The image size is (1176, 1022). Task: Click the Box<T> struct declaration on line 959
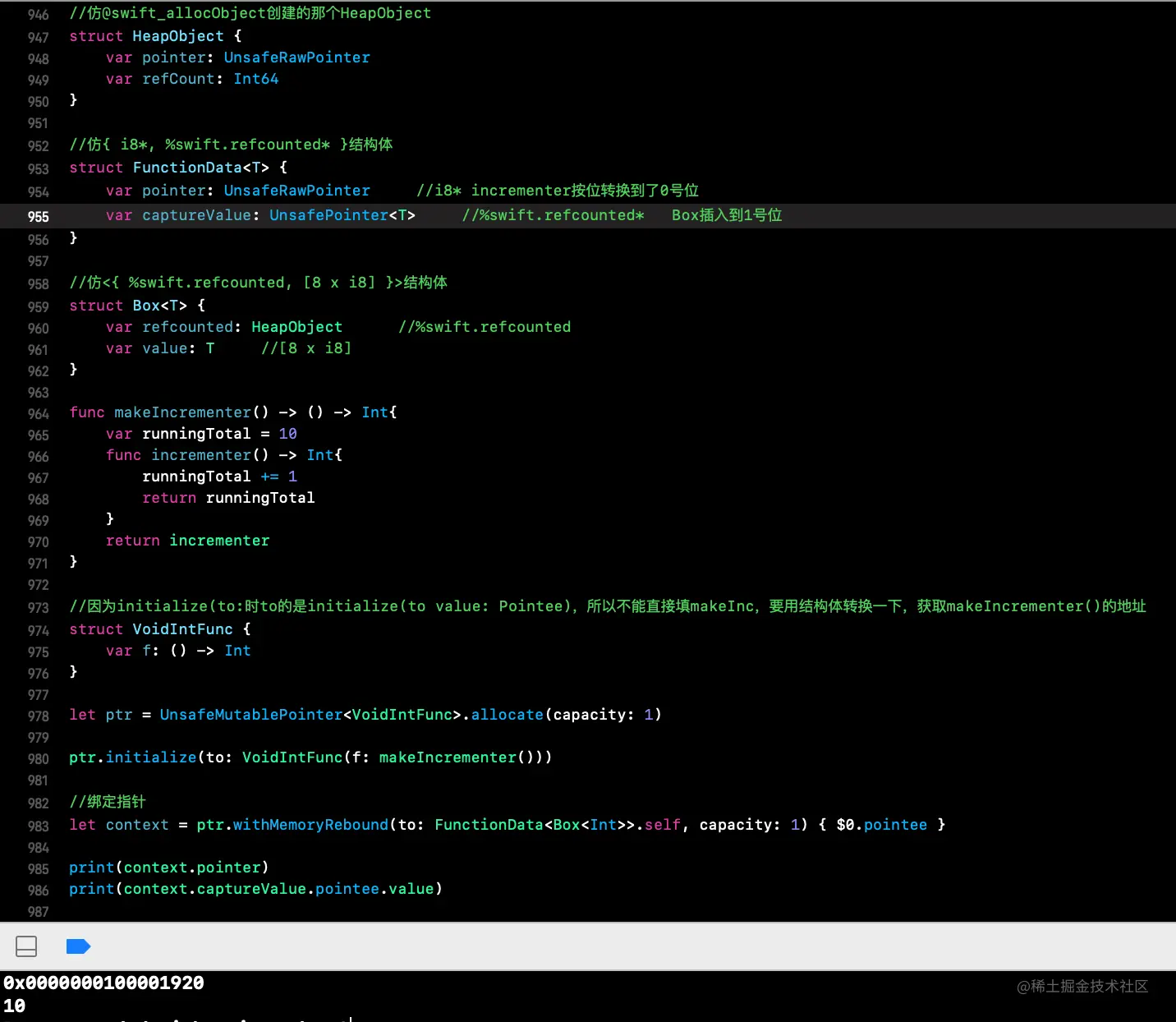coord(160,306)
